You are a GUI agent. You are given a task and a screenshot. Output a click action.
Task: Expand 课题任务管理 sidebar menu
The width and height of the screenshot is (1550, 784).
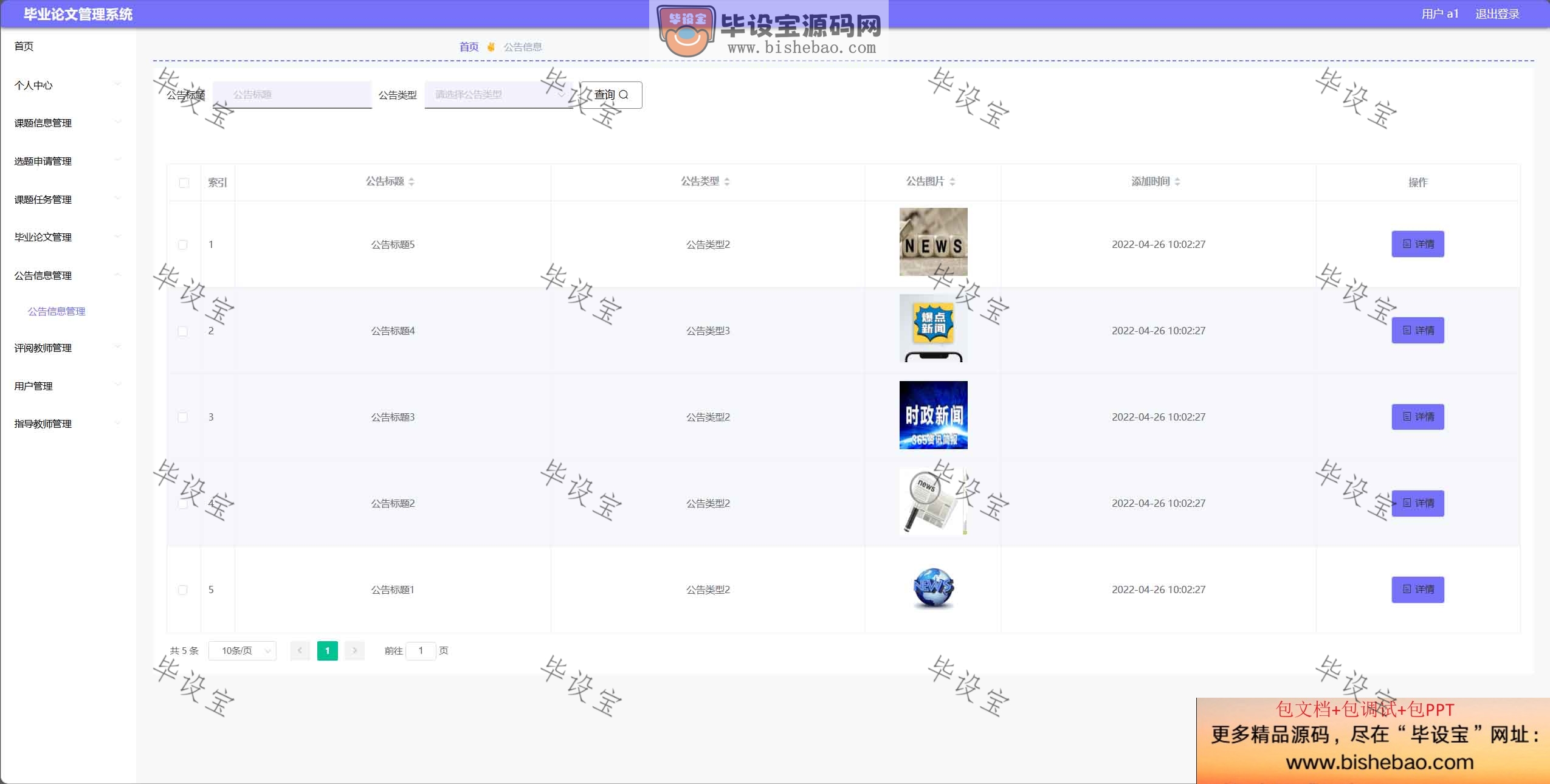(67, 199)
